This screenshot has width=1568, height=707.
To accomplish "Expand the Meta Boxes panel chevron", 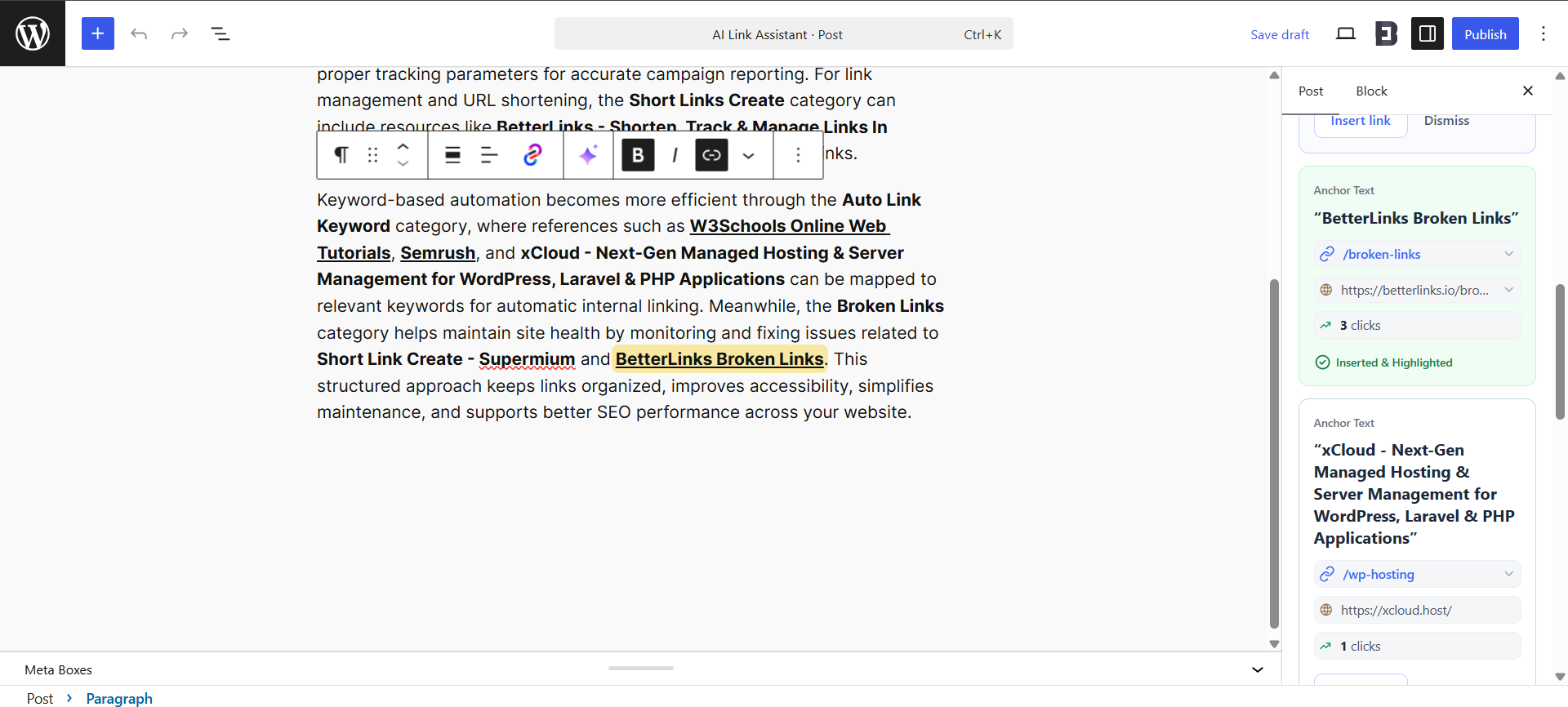I will (x=1258, y=669).
